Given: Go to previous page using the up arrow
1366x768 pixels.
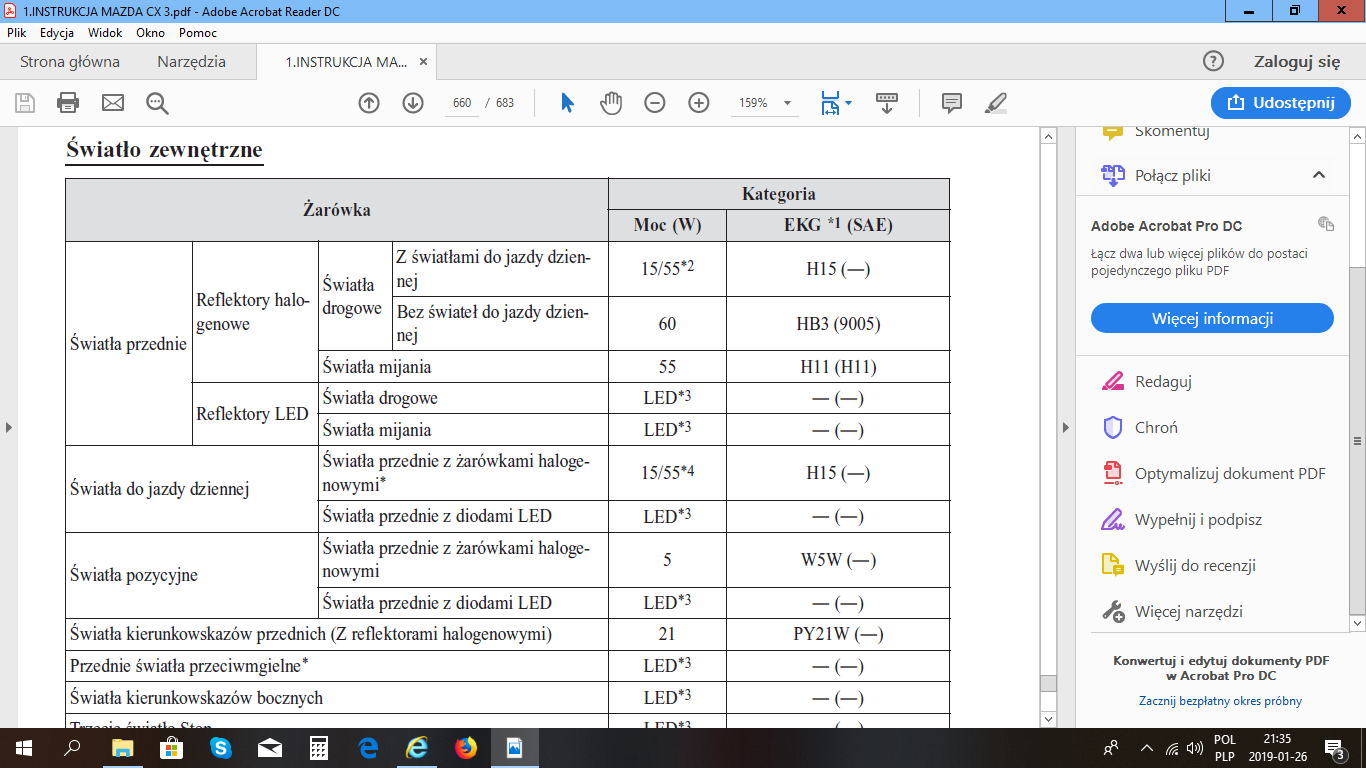Looking at the screenshot, I should [369, 103].
